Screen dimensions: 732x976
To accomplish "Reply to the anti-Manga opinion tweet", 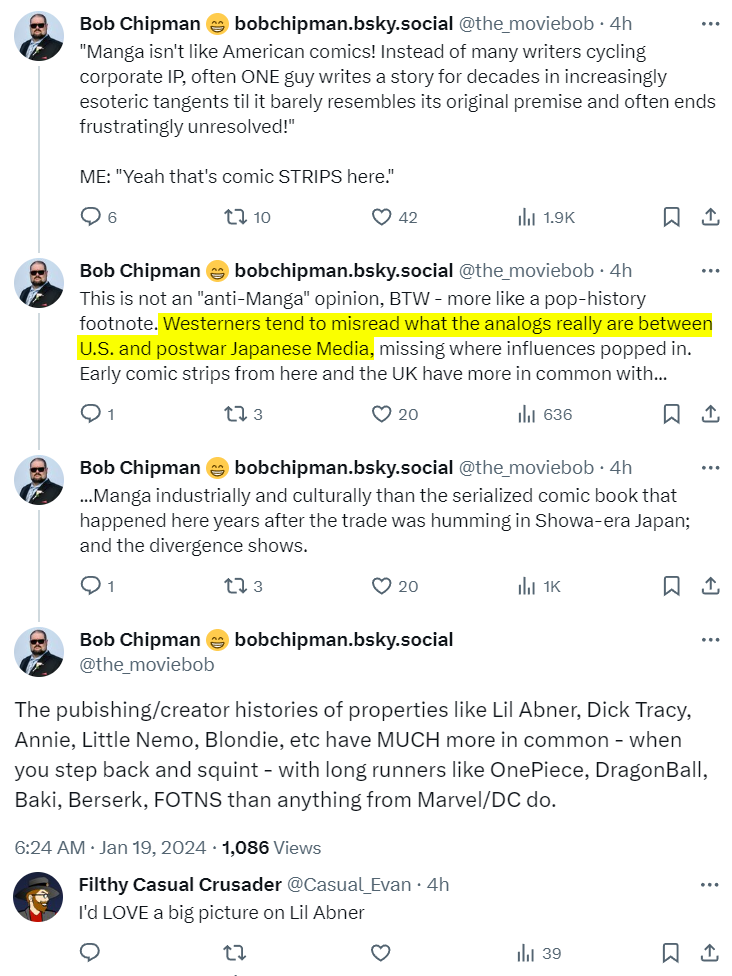I will (90, 414).
